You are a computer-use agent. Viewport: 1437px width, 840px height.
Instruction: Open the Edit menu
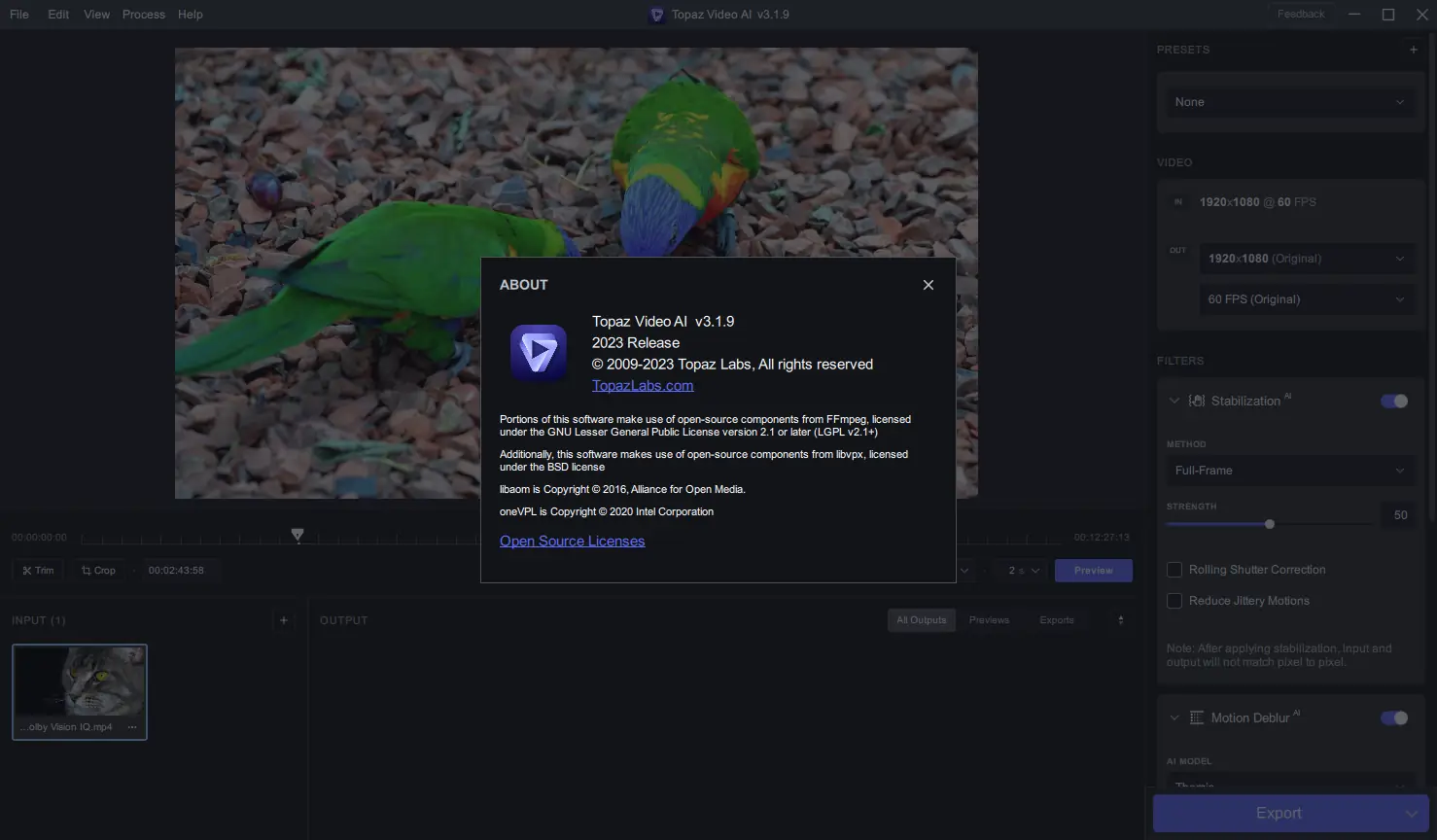point(58,15)
